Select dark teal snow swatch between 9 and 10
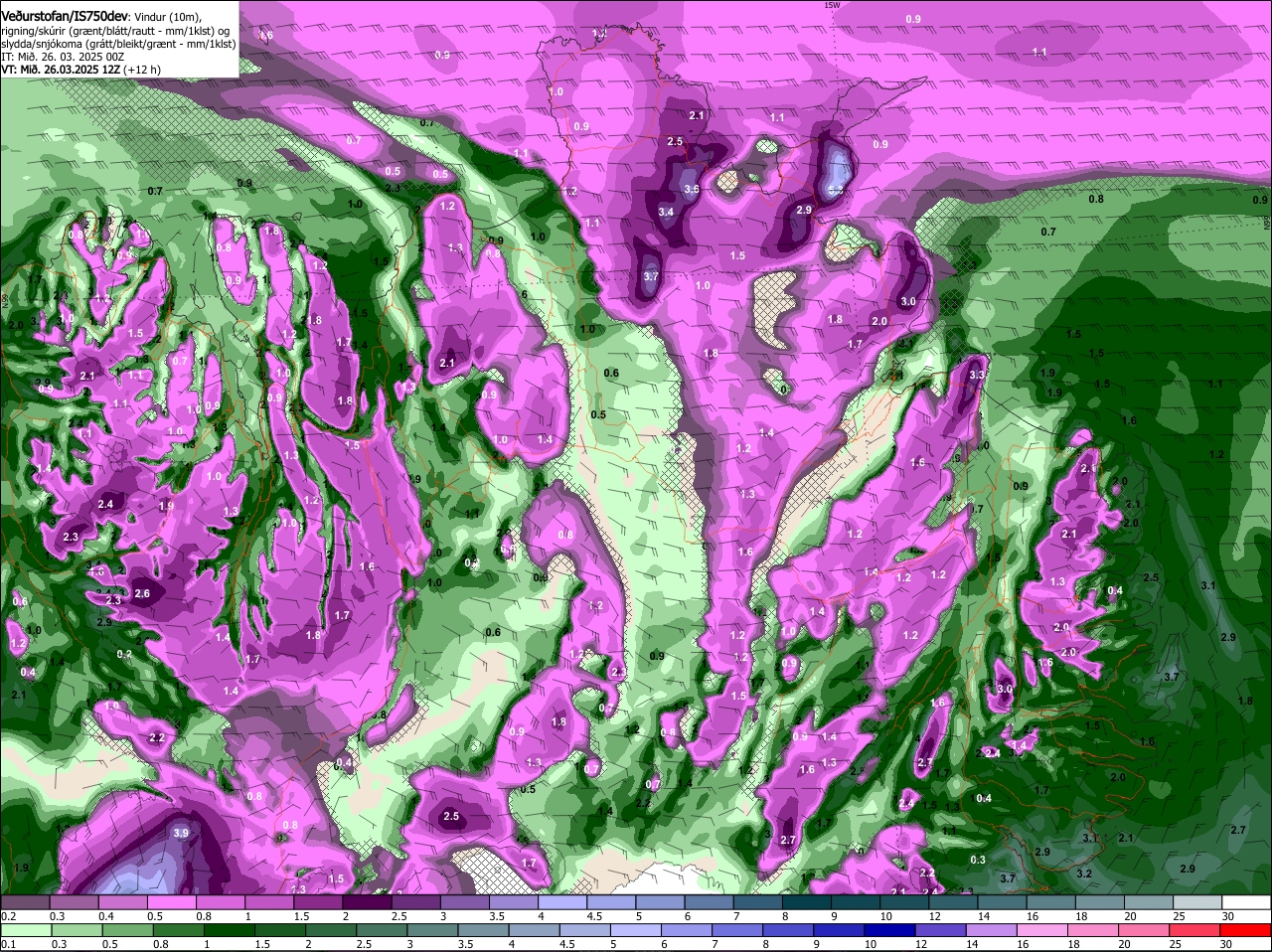 tap(856, 901)
